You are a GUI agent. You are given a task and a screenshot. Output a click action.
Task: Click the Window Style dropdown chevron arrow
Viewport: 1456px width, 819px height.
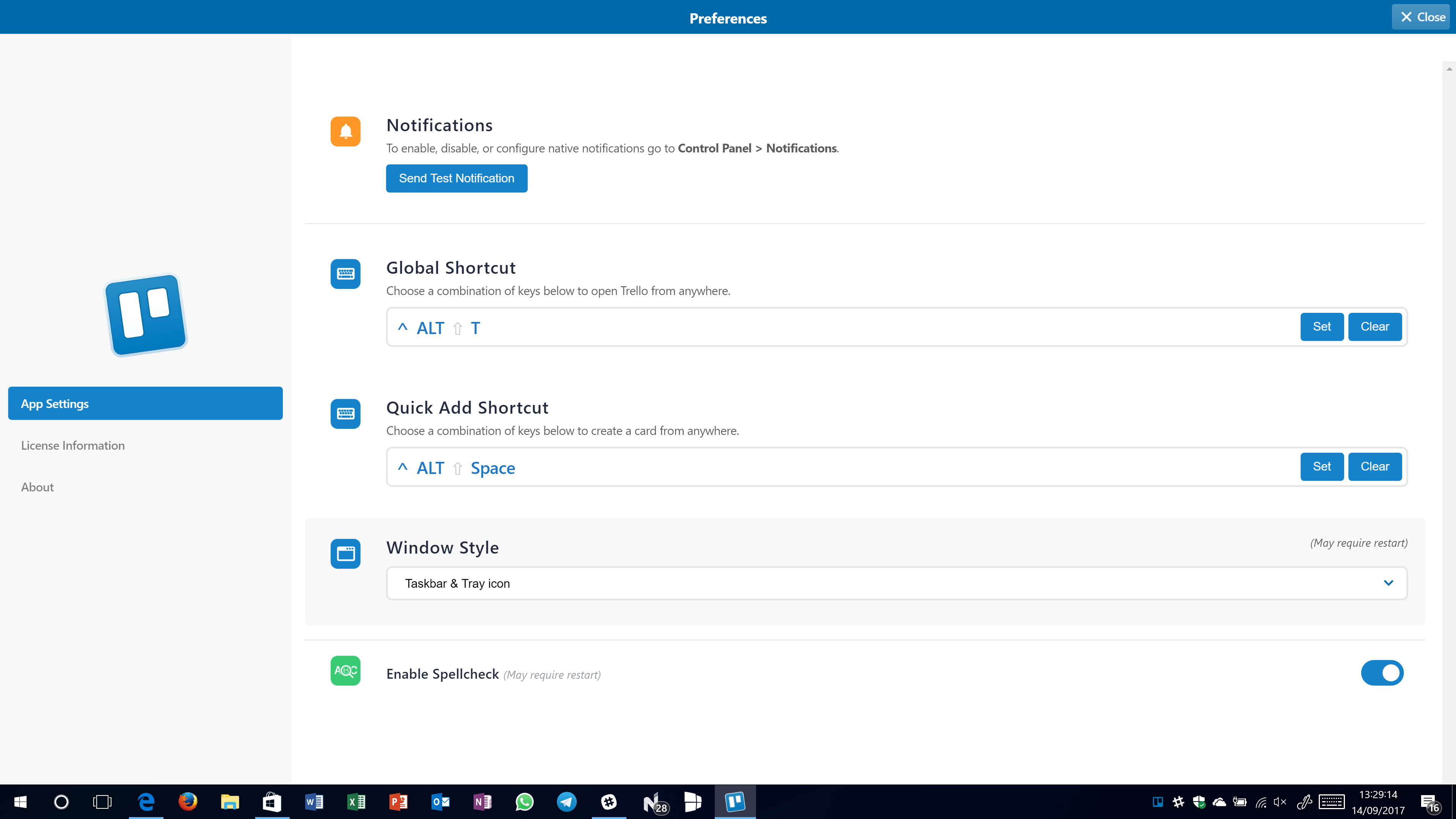click(x=1389, y=583)
